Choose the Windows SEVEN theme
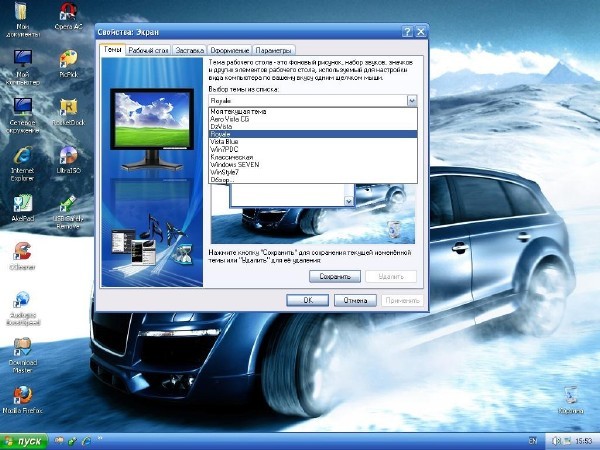Screen dimensions: 600x450 click(313, 165)
